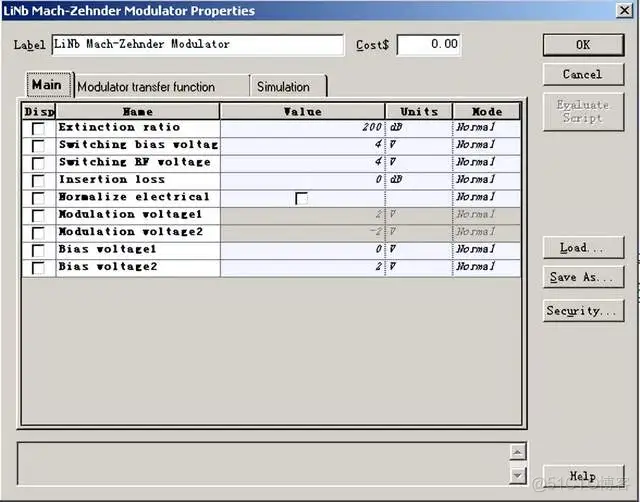640x502 pixels.
Task: Edit Switching bias voltage value
Action: 302,145
